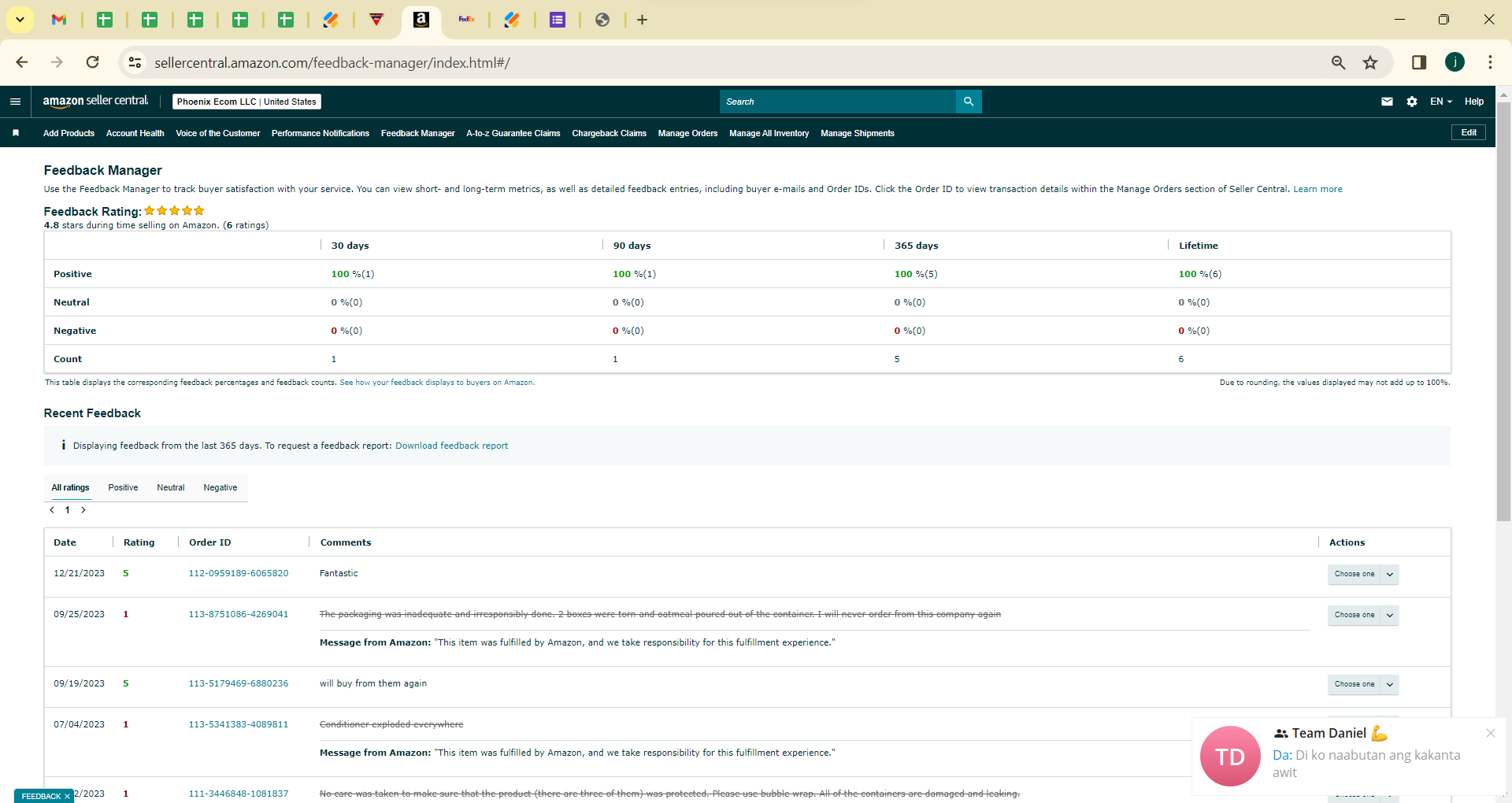The image size is (1512, 803).
Task: Click the Learn more link
Action: click(1317, 189)
